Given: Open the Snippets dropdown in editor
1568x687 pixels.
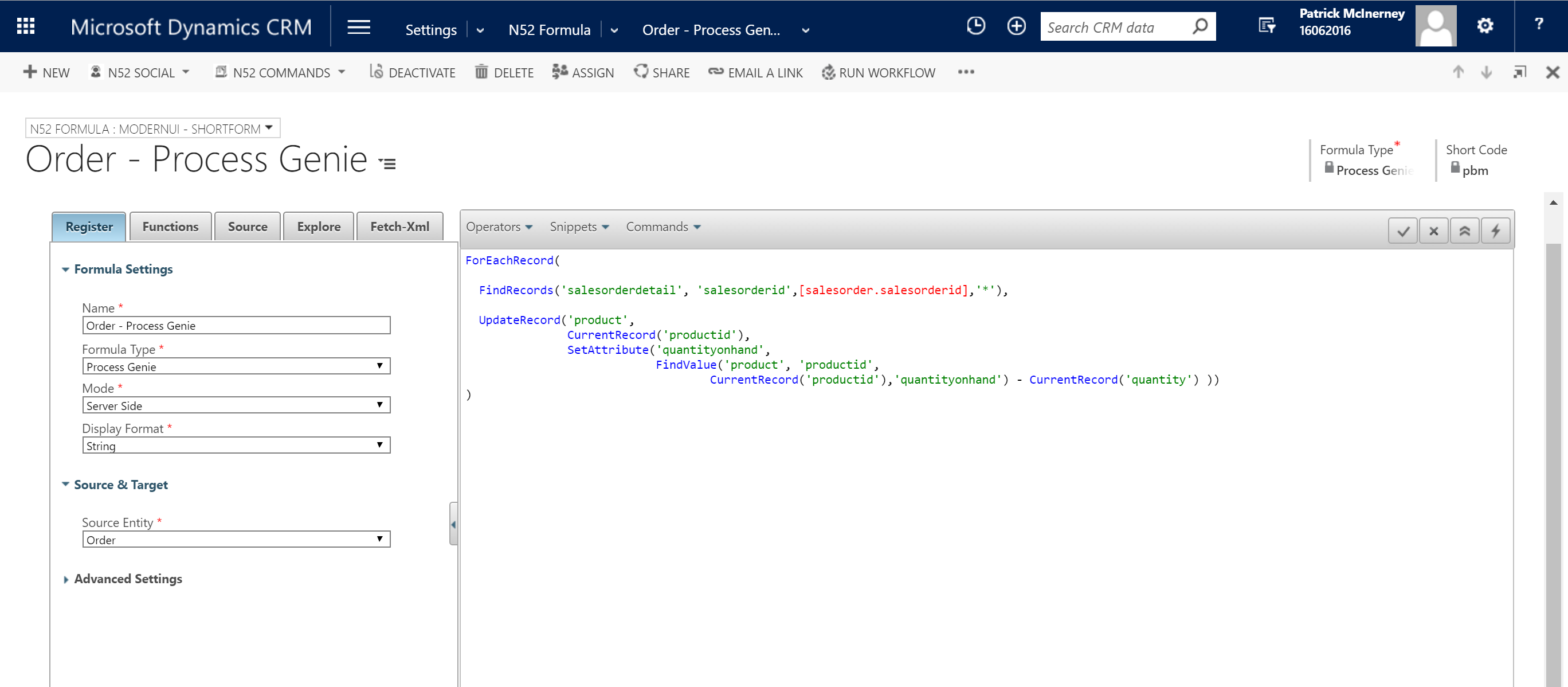Looking at the screenshot, I should pos(579,227).
